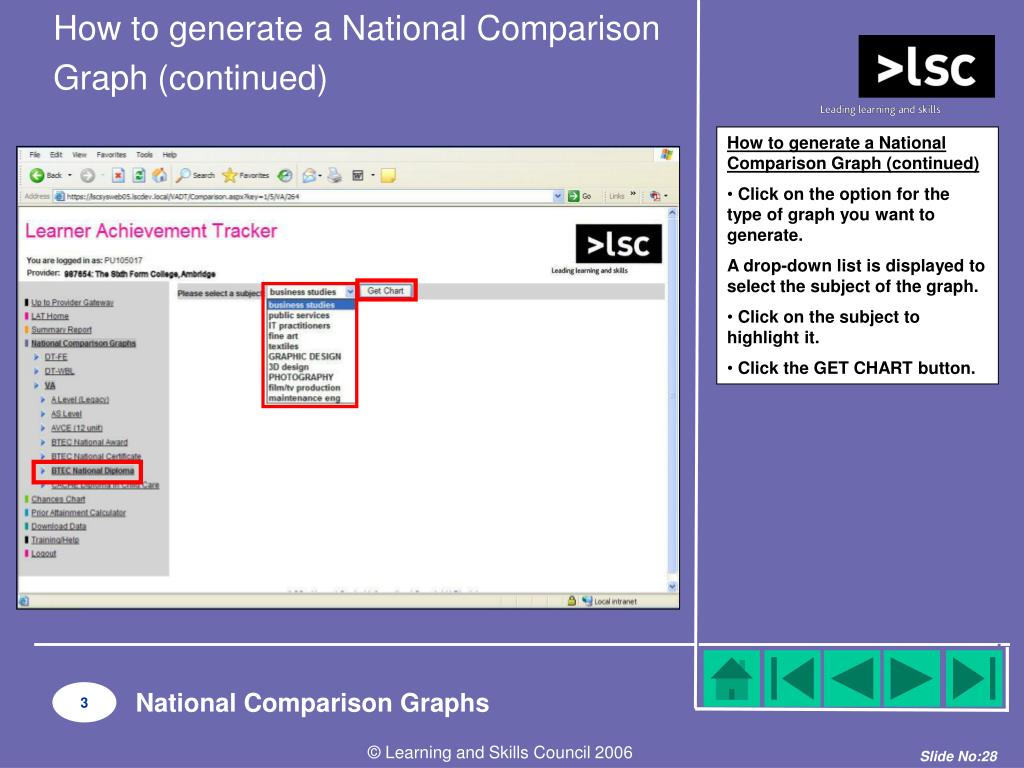Screen dimensions: 1024x768
Task: Expand the DT-FE arrow in sidebar
Action: [x=37, y=357]
